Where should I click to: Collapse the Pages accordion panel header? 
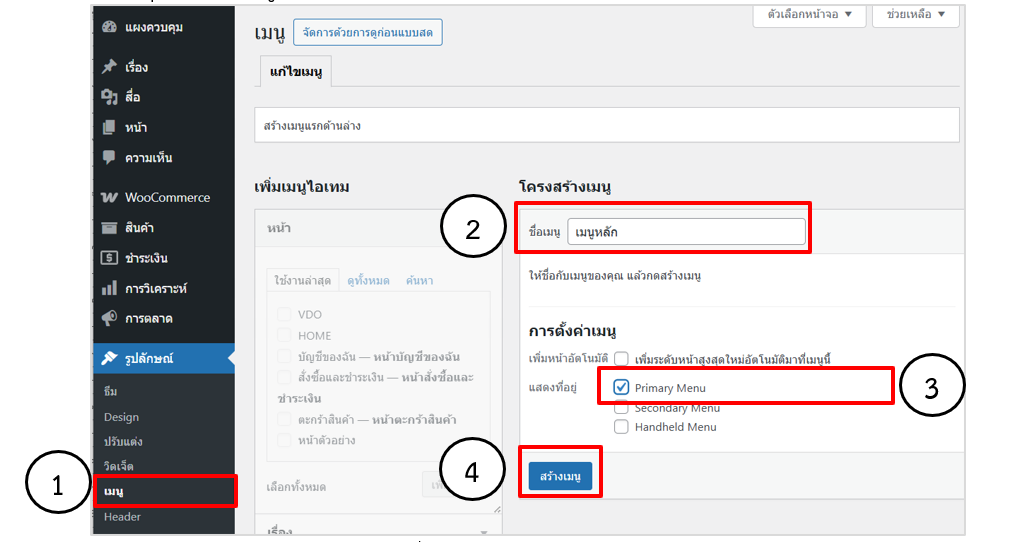click(378, 229)
